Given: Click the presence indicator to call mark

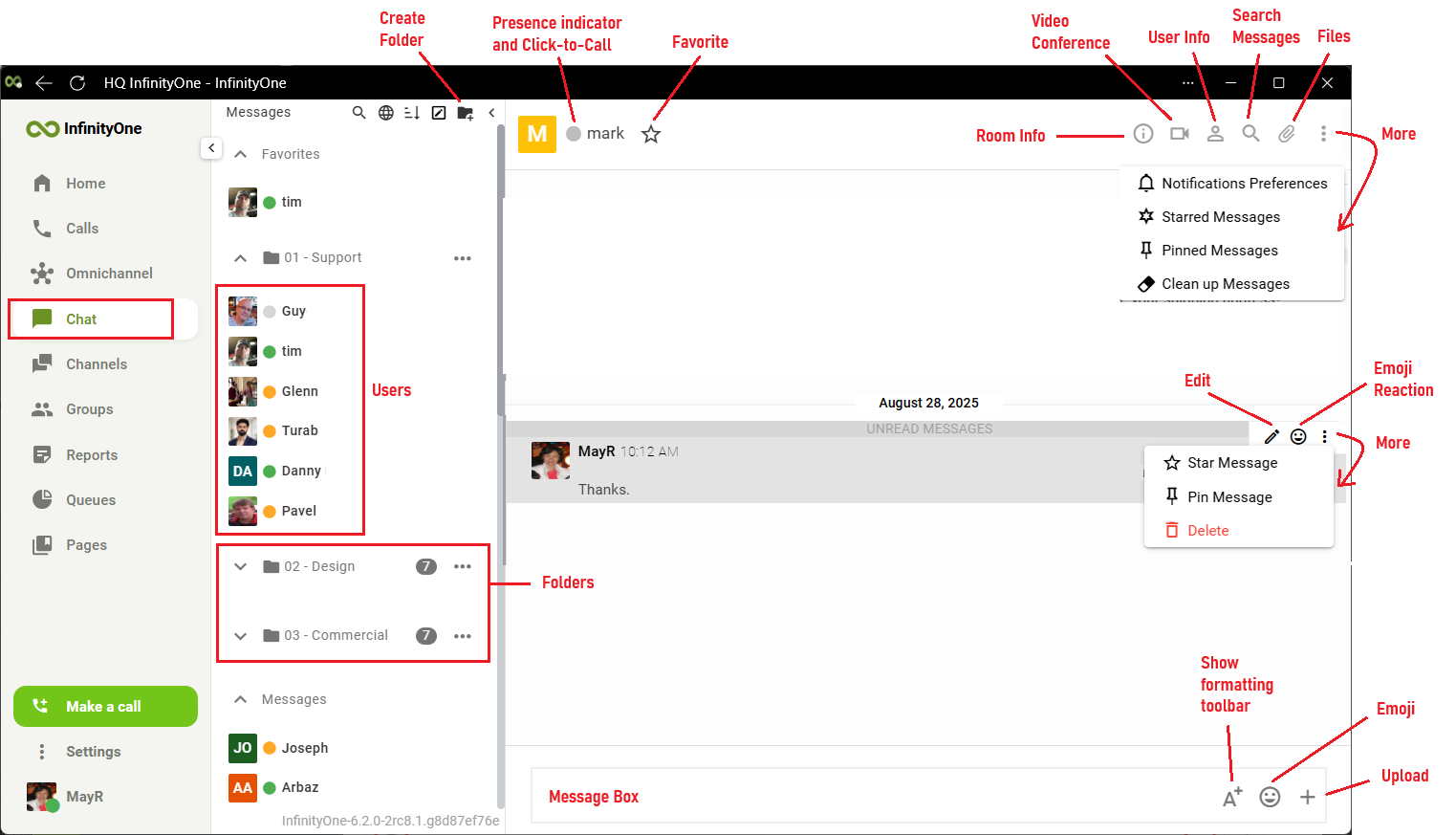Looking at the screenshot, I should point(574,134).
